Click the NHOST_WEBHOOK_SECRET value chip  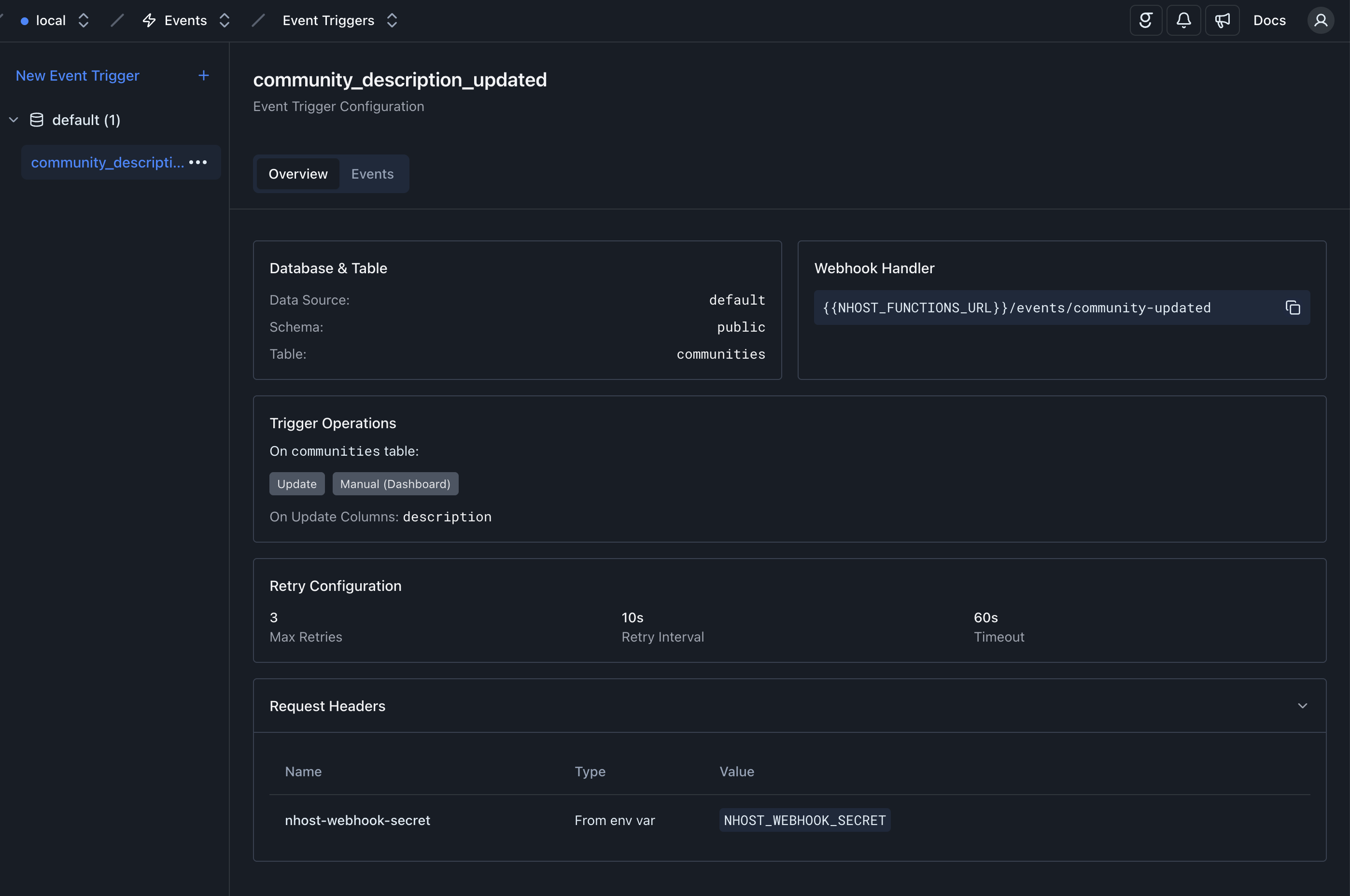804,820
